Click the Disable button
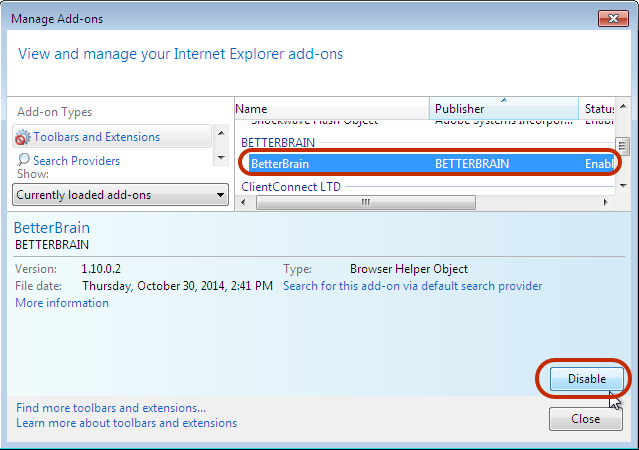 pos(586,379)
